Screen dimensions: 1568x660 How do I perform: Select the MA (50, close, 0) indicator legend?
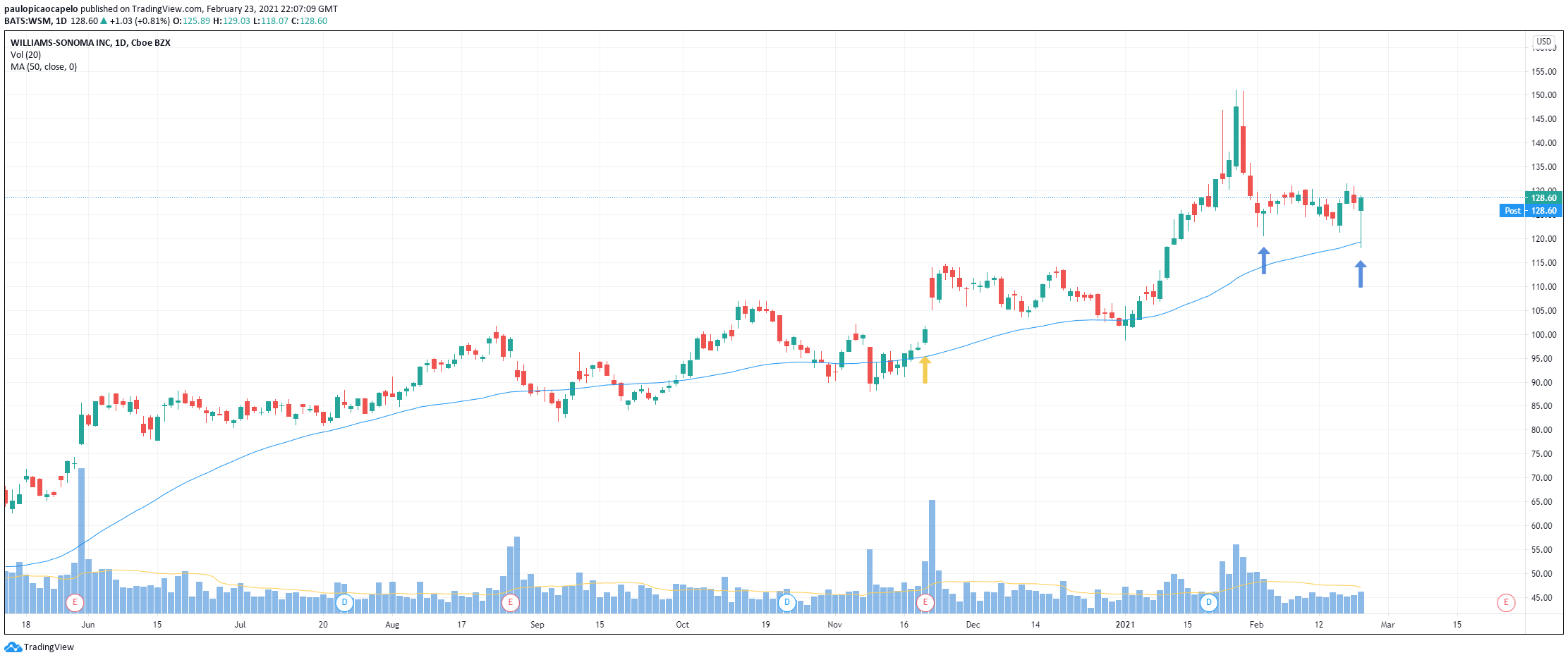[x=44, y=67]
